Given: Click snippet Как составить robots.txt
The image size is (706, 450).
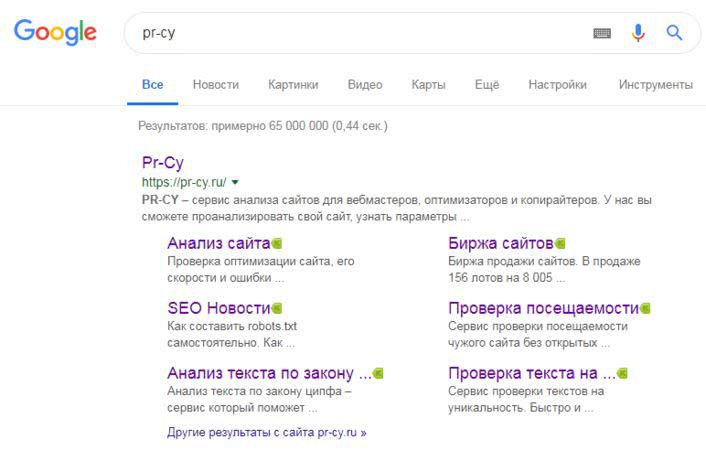Looking at the screenshot, I should coord(232,335).
